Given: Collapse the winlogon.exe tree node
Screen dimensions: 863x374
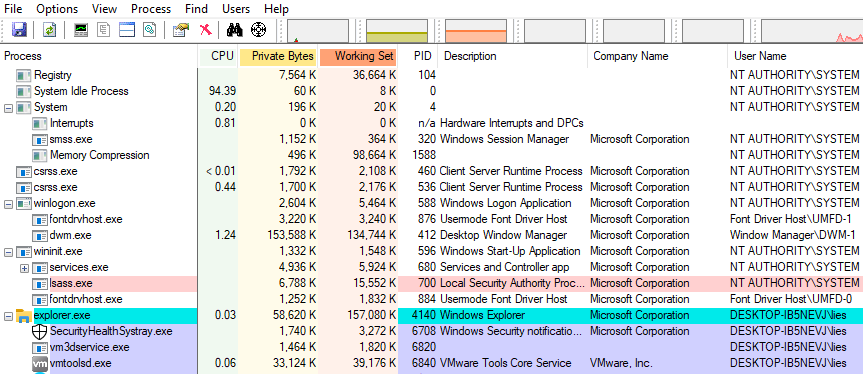Looking at the screenshot, I should (x=8, y=204).
